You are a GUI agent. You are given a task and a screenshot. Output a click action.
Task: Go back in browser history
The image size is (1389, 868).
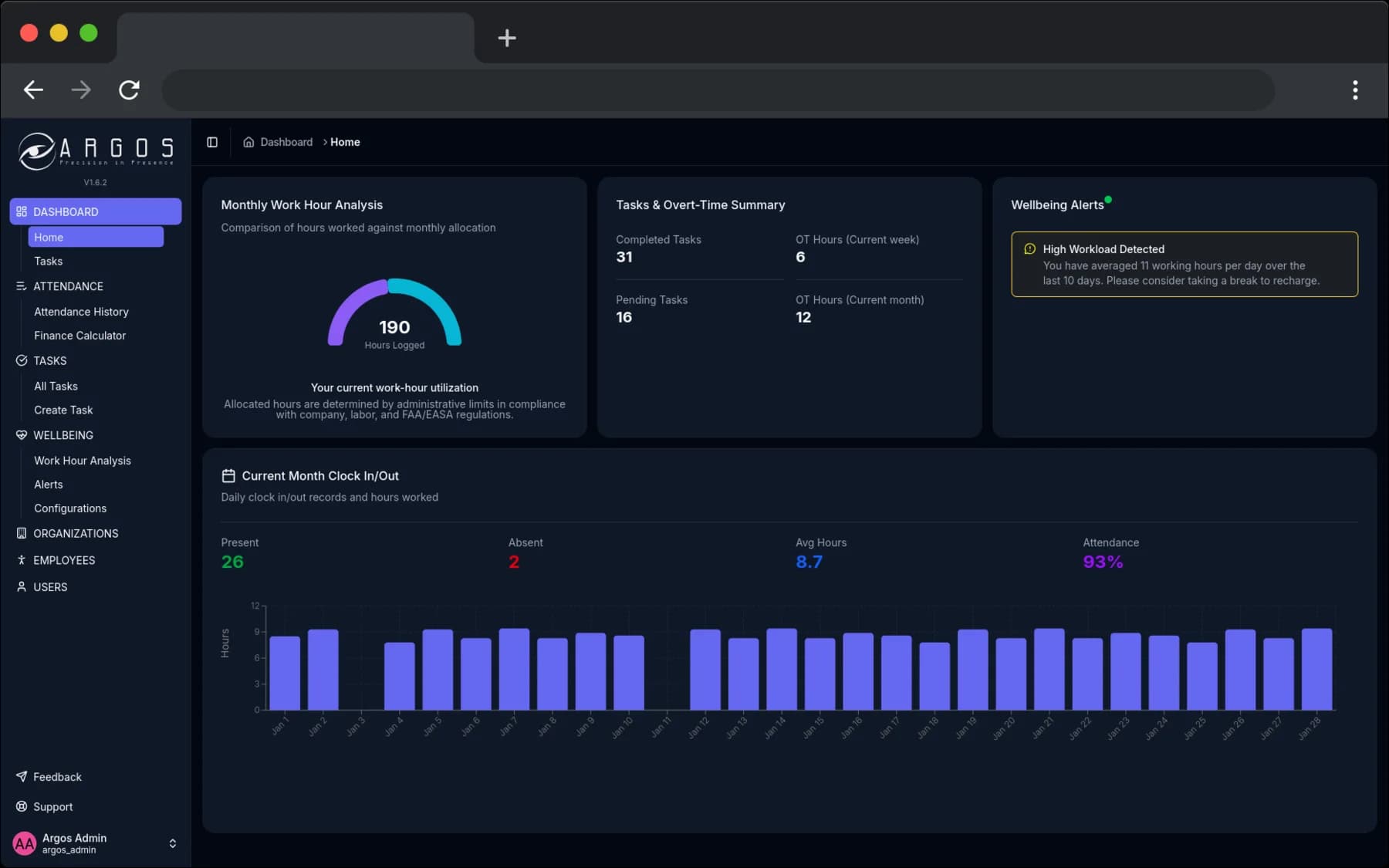pyautogui.click(x=33, y=90)
